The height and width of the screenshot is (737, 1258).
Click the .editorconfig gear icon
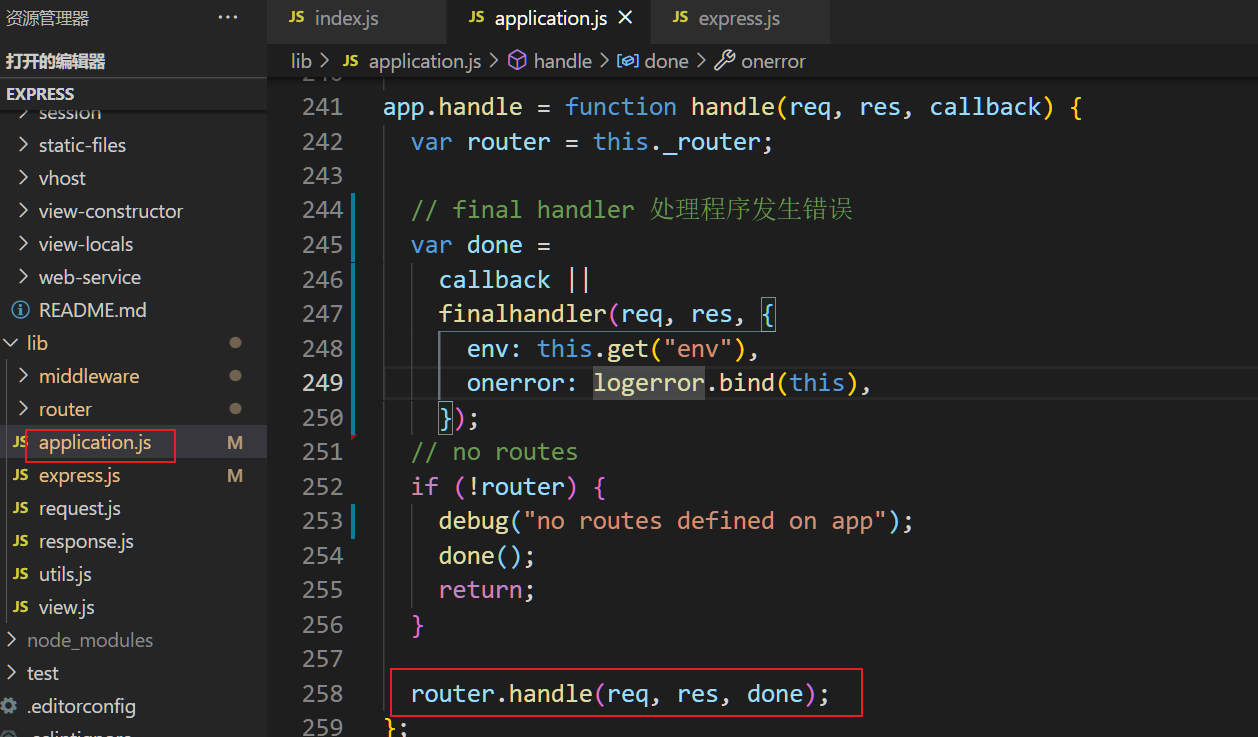click(x=10, y=706)
